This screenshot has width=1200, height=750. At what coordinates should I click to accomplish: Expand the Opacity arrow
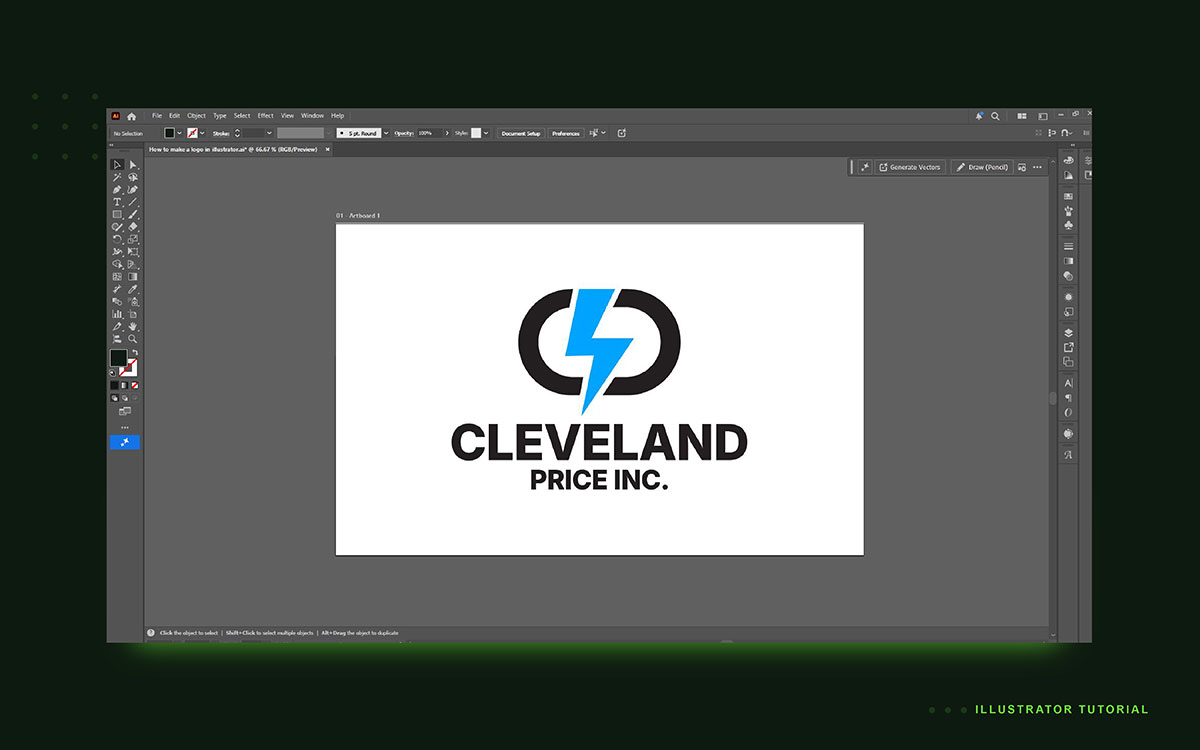pyautogui.click(x=447, y=133)
